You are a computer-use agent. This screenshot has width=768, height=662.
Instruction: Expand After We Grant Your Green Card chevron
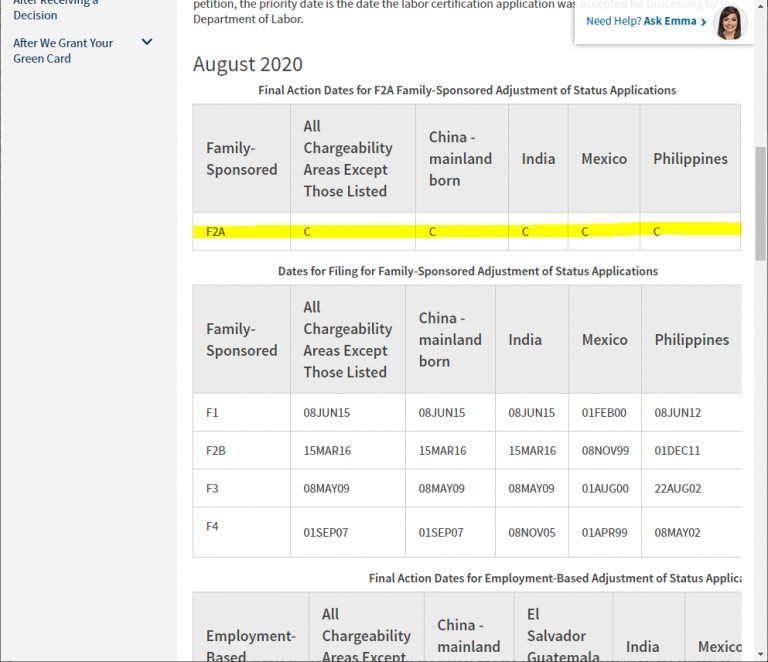pyautogui.click(x=146, y=42)
